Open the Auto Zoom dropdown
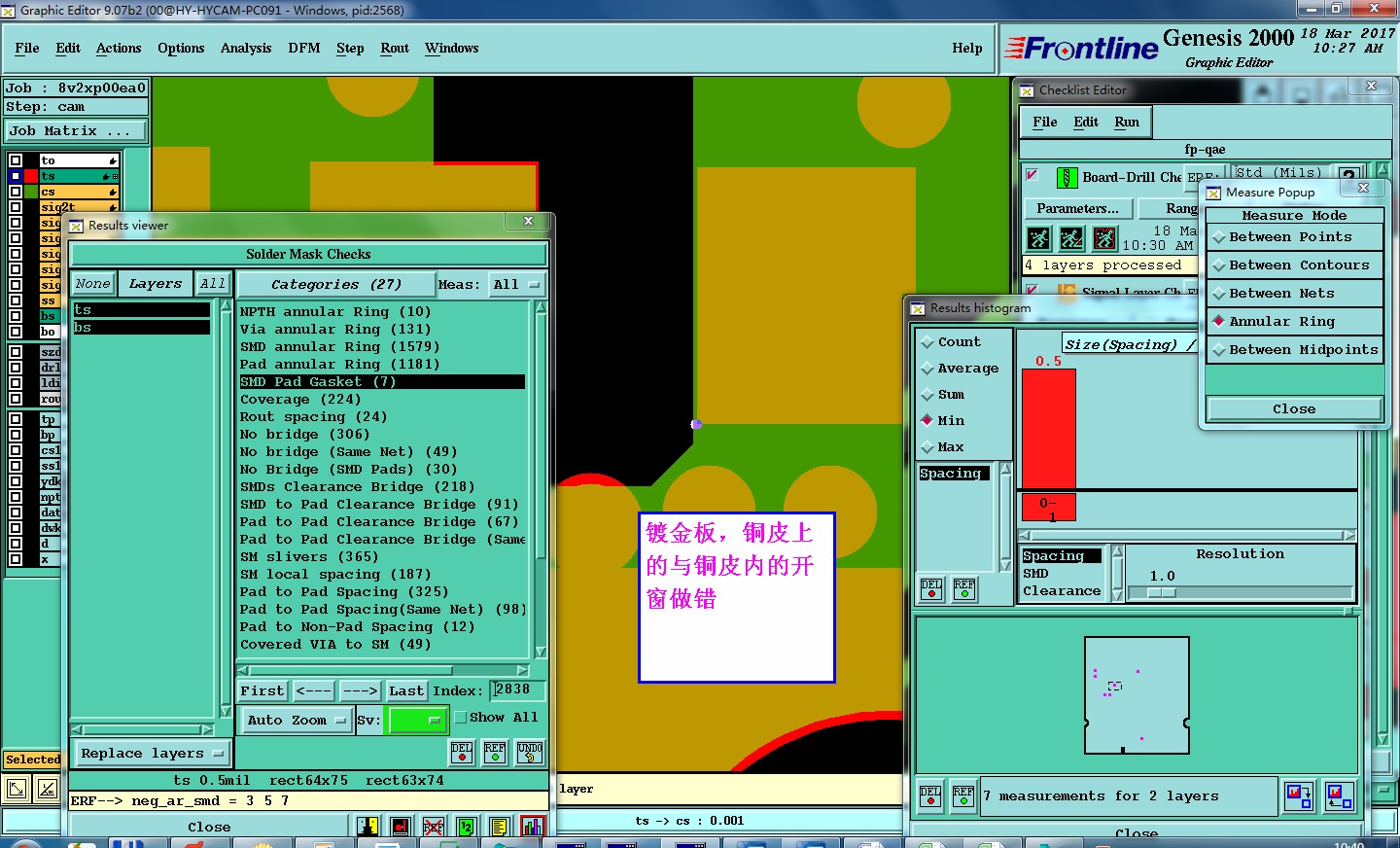The width and height of the screenshot is (1400, 848). 297,721
